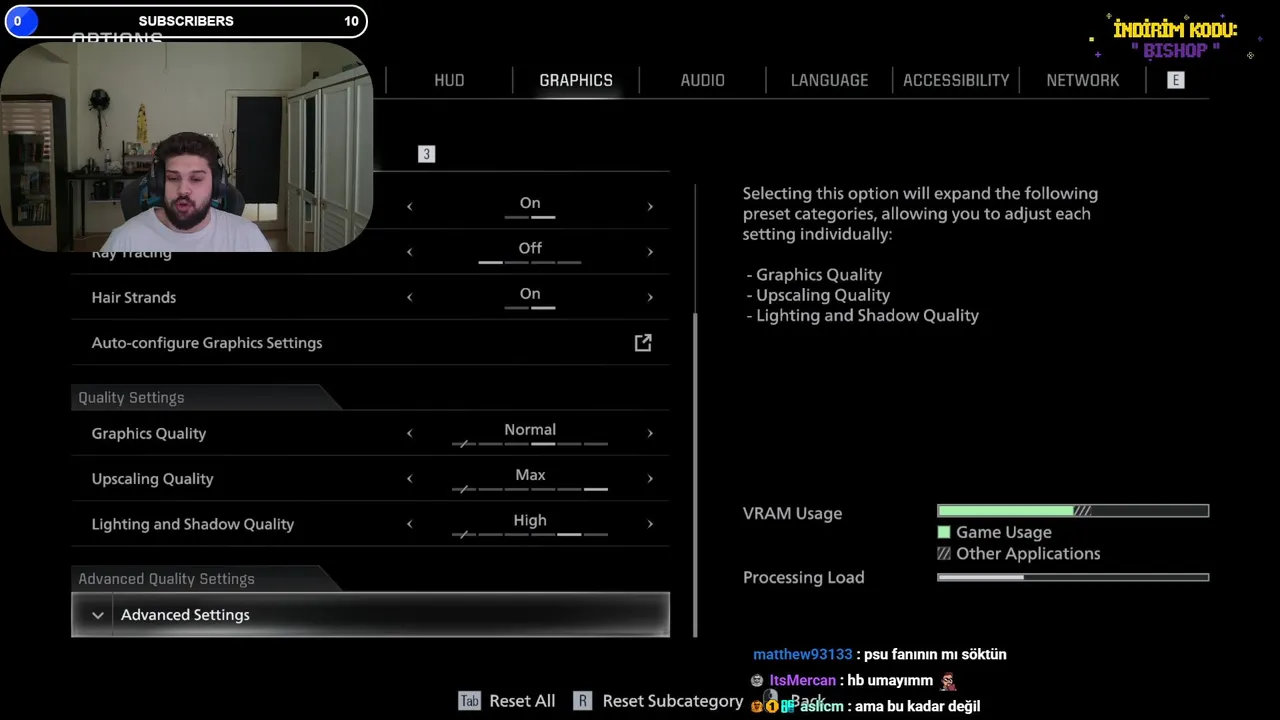
Task: Click 'İNDİRİM KODU: BISHOP' overlay text
Action: coord(1175,39)
